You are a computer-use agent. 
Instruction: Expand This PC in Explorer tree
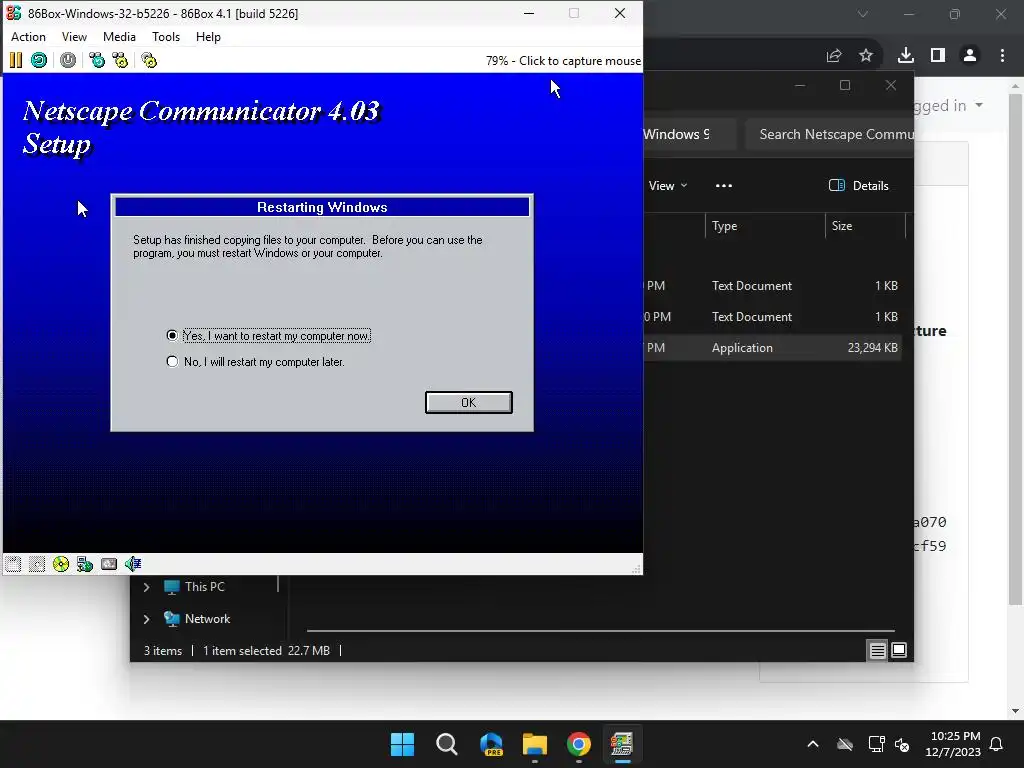147,587
